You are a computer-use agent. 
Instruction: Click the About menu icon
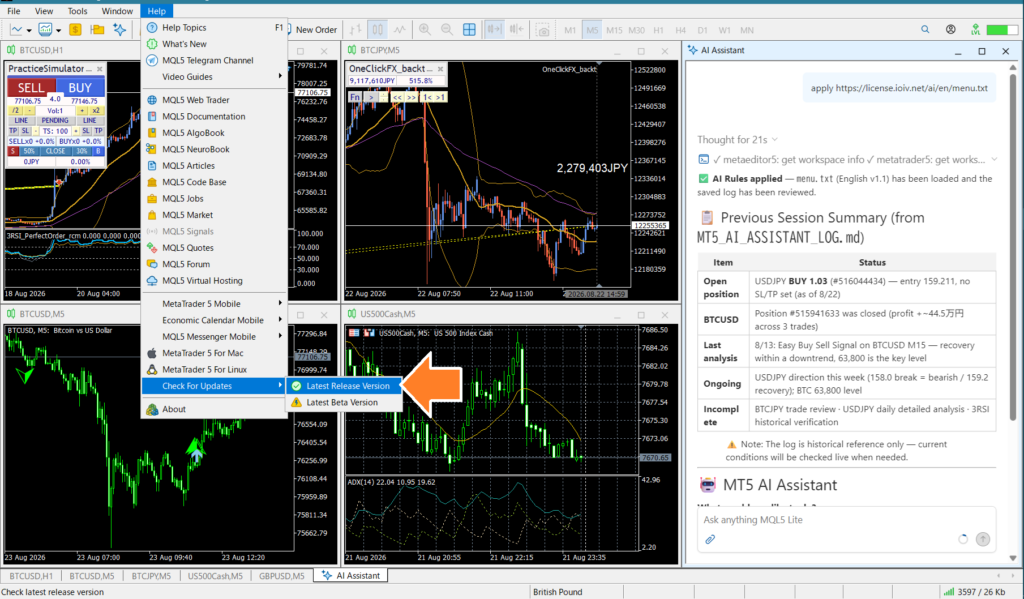pyautogui.click(x=152, y=409)
